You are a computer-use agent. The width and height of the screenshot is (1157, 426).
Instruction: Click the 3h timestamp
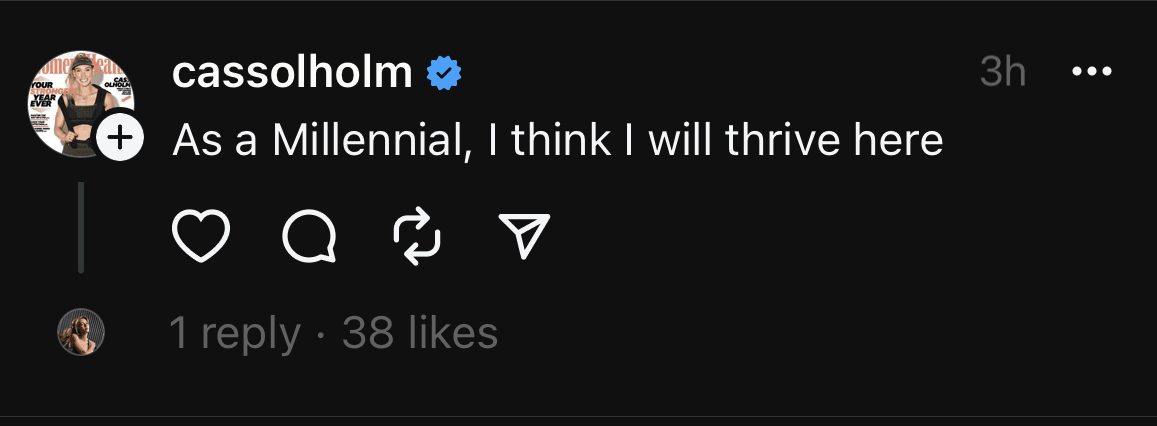pyautogui.click(x=1003, y=72)
